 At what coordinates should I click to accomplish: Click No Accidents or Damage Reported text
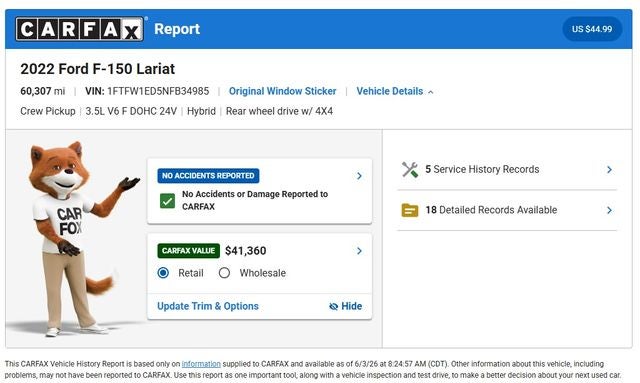pyautogui.click(x=255, y=200)
